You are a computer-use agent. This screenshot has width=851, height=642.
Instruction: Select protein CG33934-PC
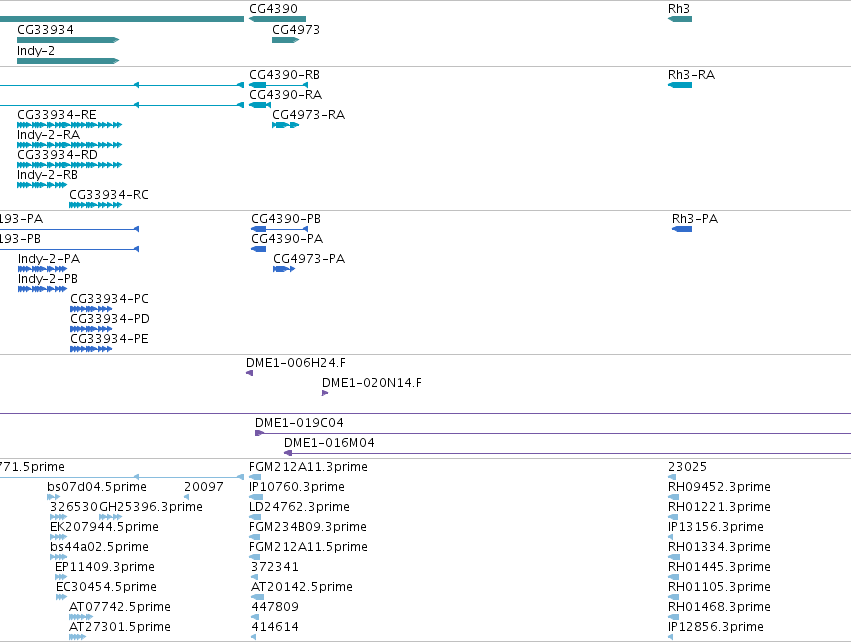point(91,310)
